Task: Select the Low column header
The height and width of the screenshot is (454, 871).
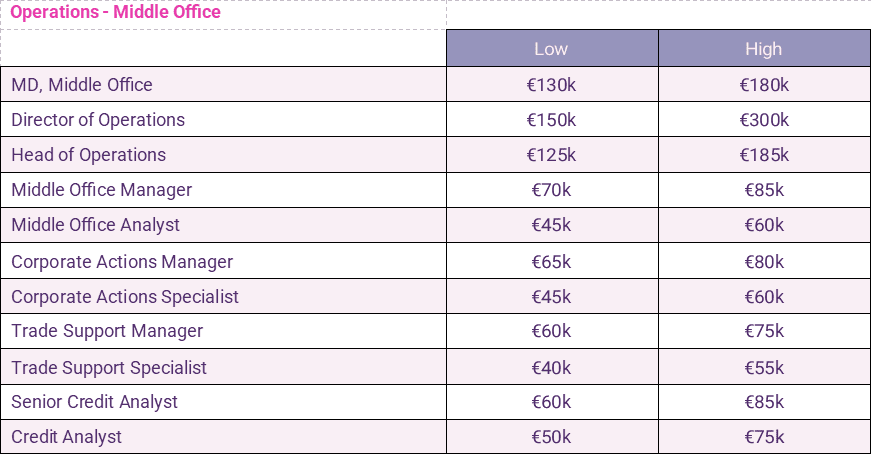Action: [x=551, y=49]
